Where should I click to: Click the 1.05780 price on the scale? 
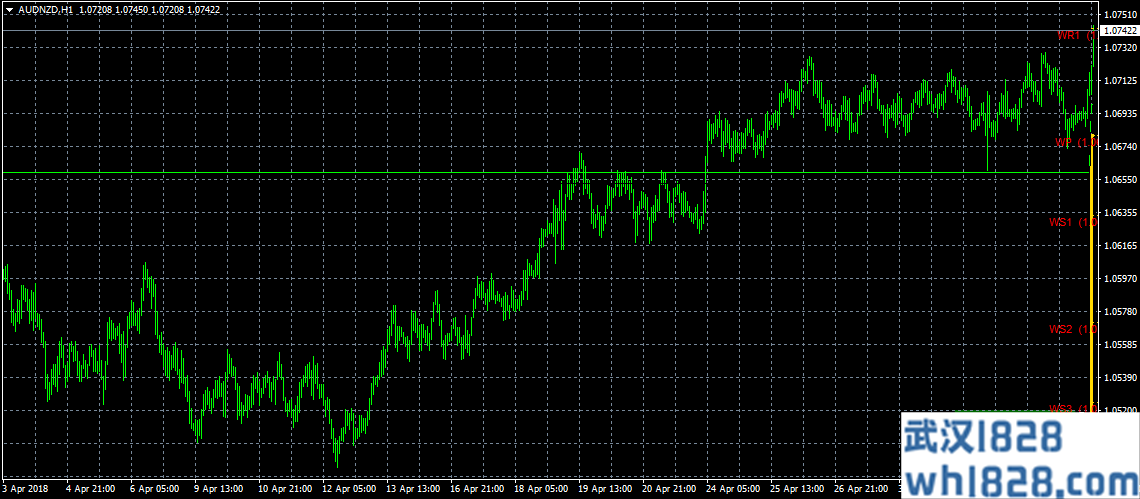click(x=1118, y=312)
